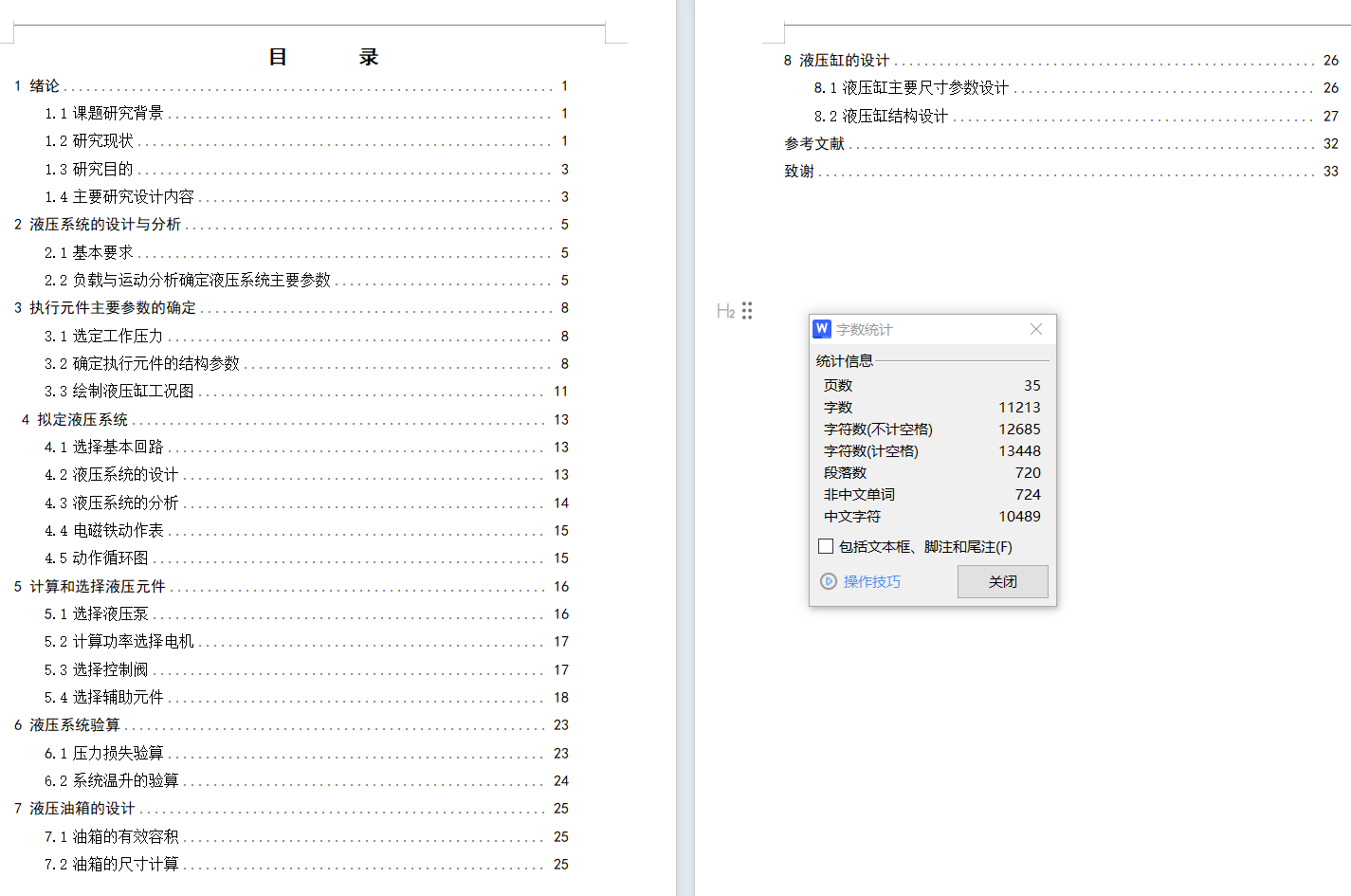Click the H2 heading marker icon
The width and height of the screenshot is (1351, 896).
coord(725,311)
